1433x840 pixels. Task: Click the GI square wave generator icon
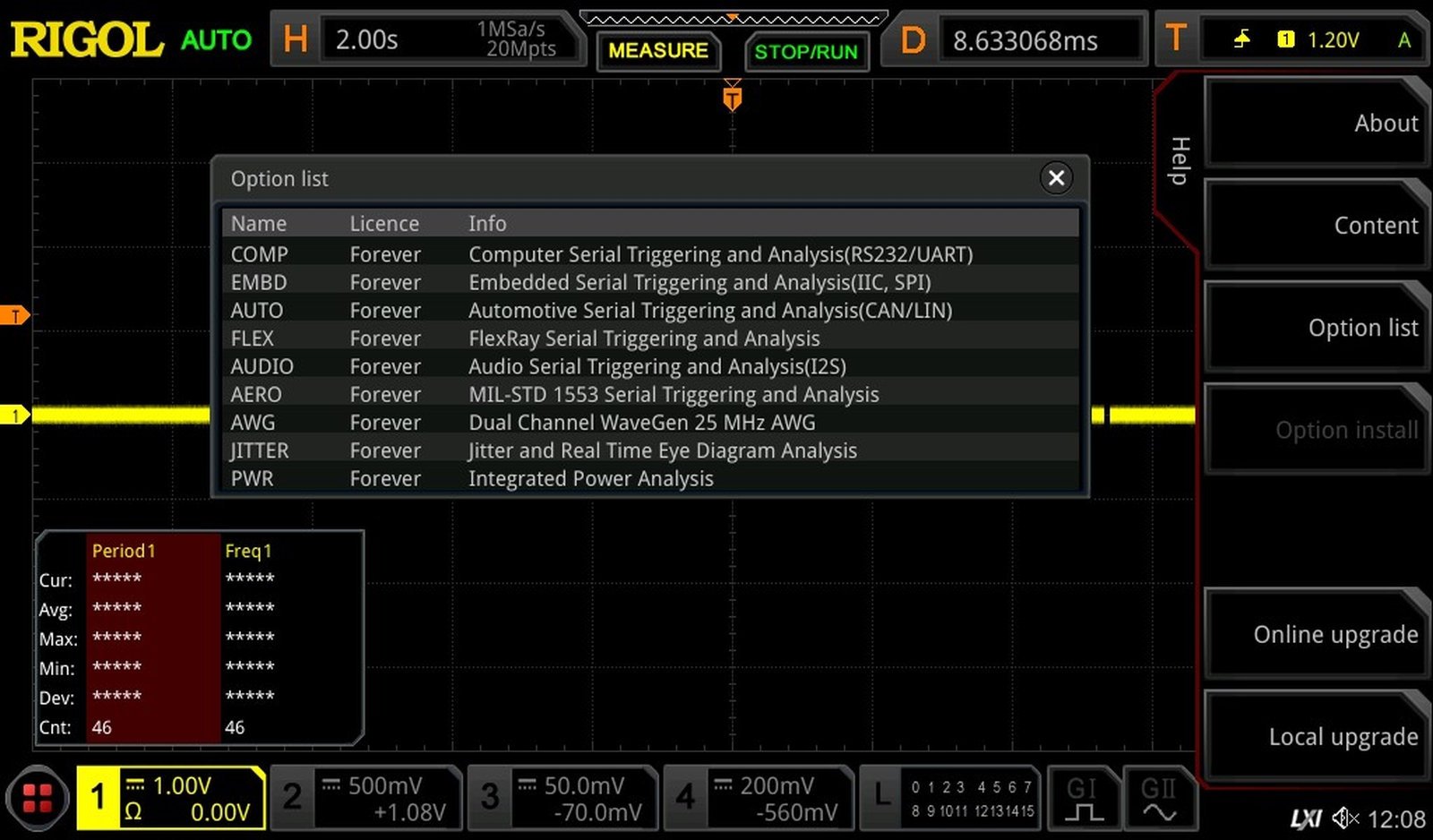tap(1082, 798)
